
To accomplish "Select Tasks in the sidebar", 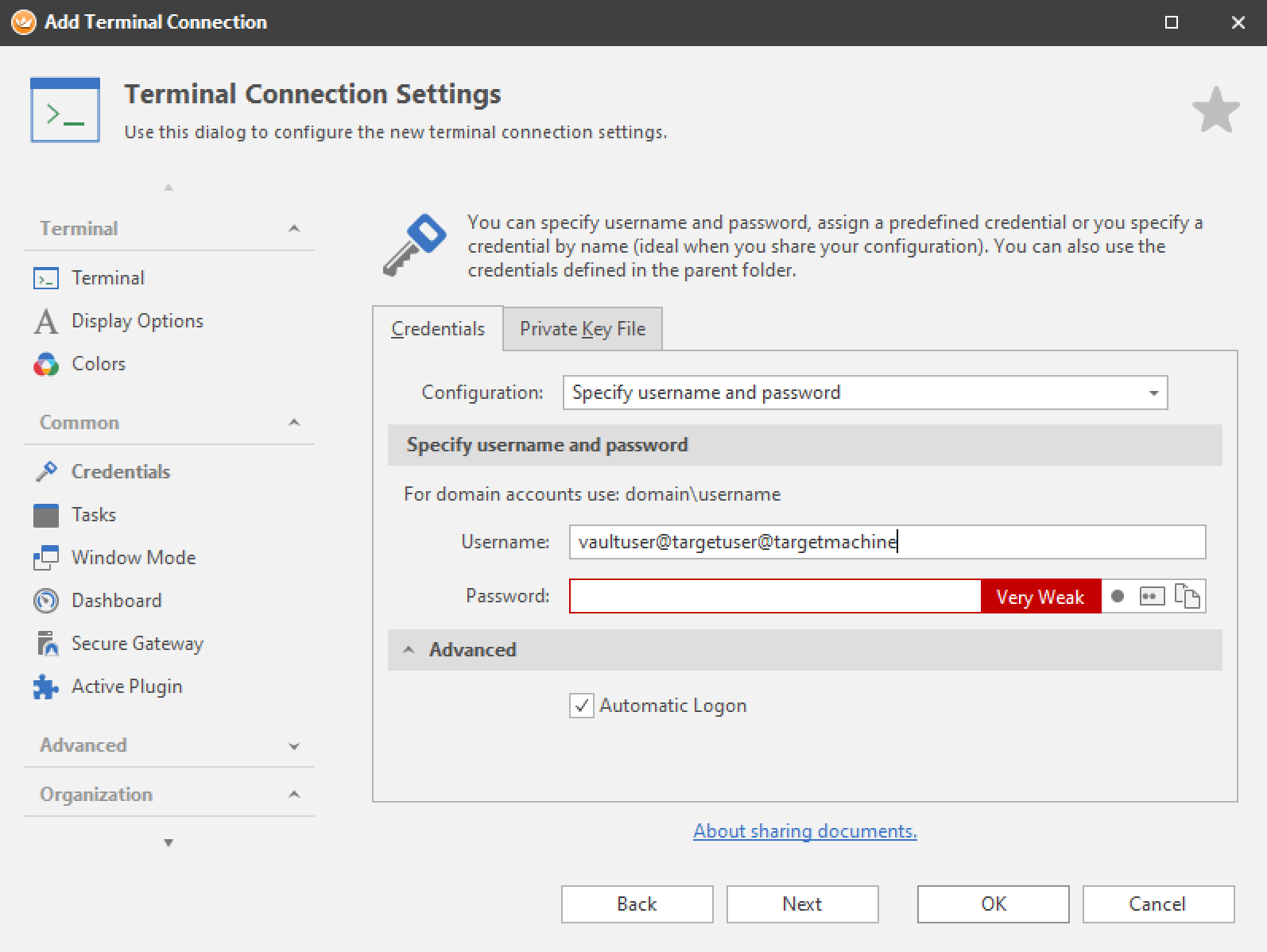I will 93,515.
